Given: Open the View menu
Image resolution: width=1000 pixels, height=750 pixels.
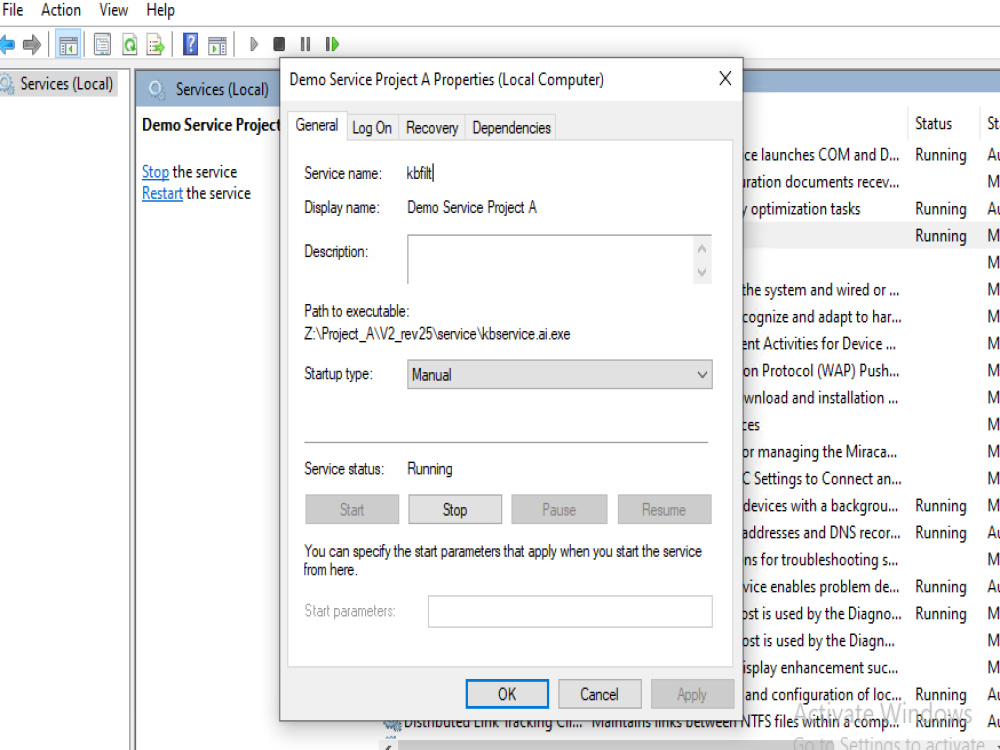Looking at the screenshot, I should [114, 10].
